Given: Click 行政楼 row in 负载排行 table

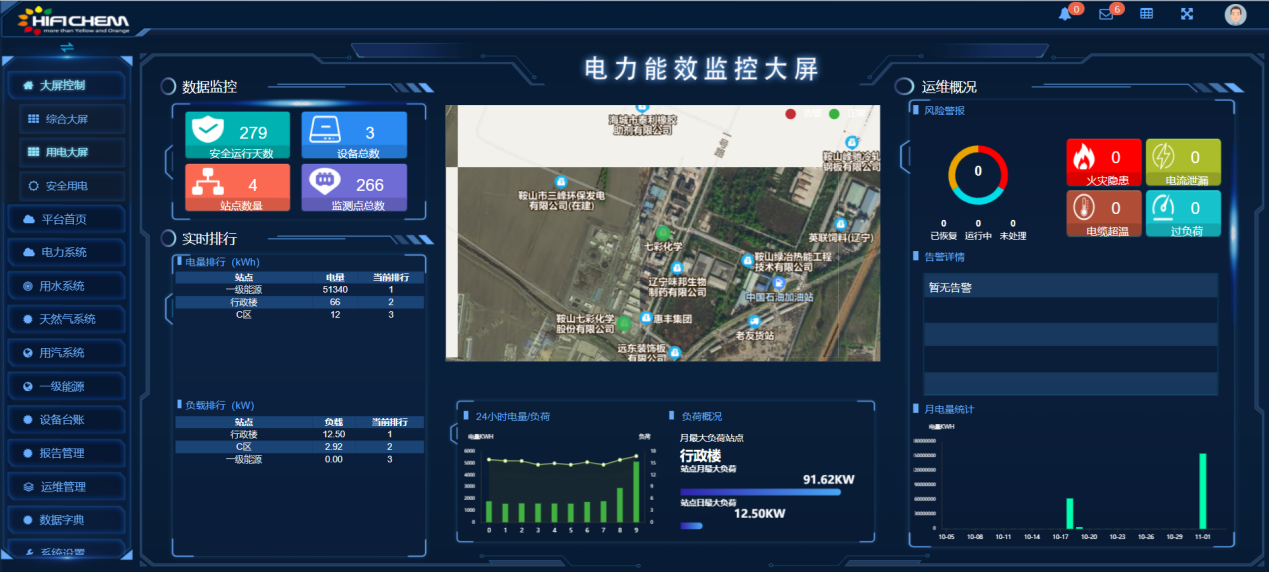Looking at the screenshot, I should click(299, 434).
